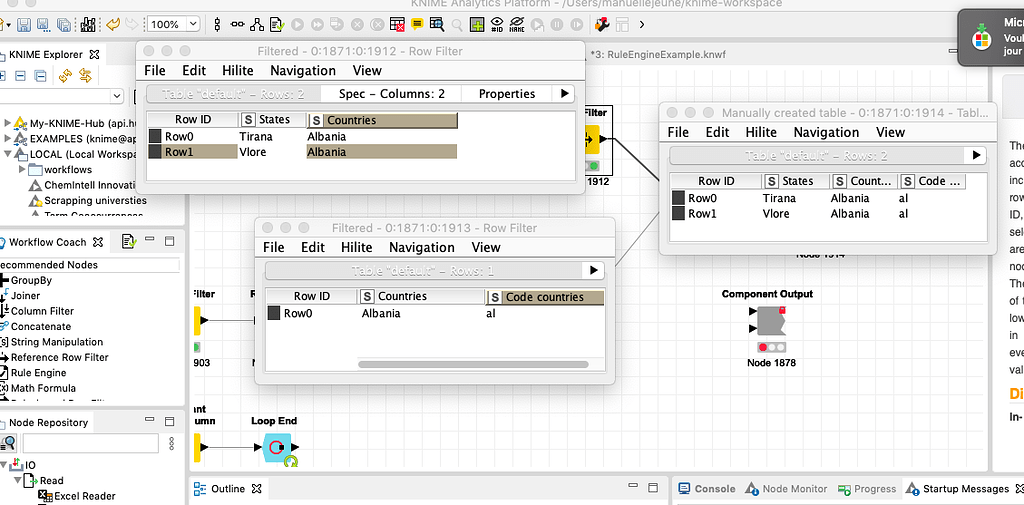
Task: Collapse the IO category in Node Repository
Action: (x=5, y=465)
